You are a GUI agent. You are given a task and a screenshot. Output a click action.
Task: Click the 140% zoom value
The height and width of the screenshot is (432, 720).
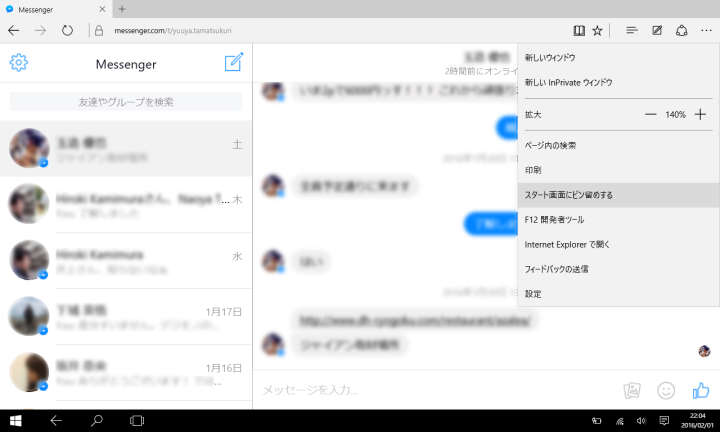(675, 115)
